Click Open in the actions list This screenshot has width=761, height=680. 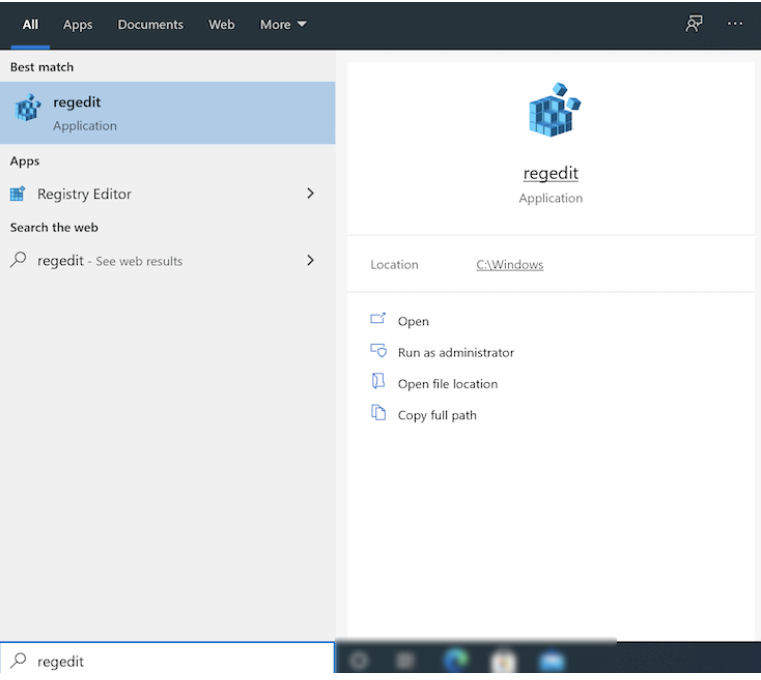click(x=413, y=321)
